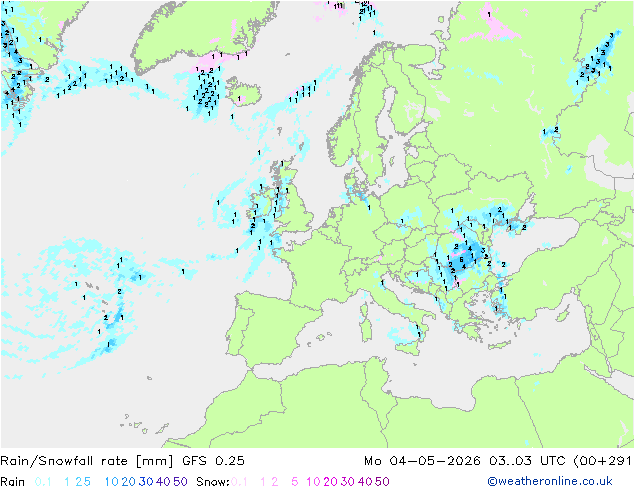Pick the Rain legend 1 value
This screenshot has height=490, width=634.
[x=67, y=482]
